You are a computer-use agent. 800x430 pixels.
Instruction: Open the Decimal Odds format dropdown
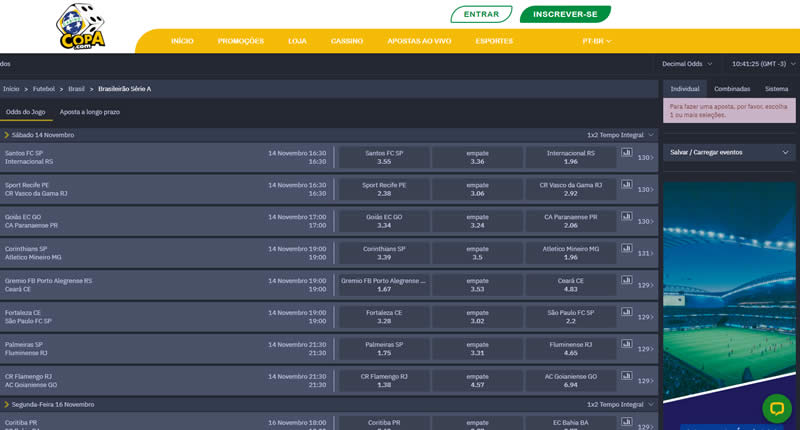coord(686,64)
